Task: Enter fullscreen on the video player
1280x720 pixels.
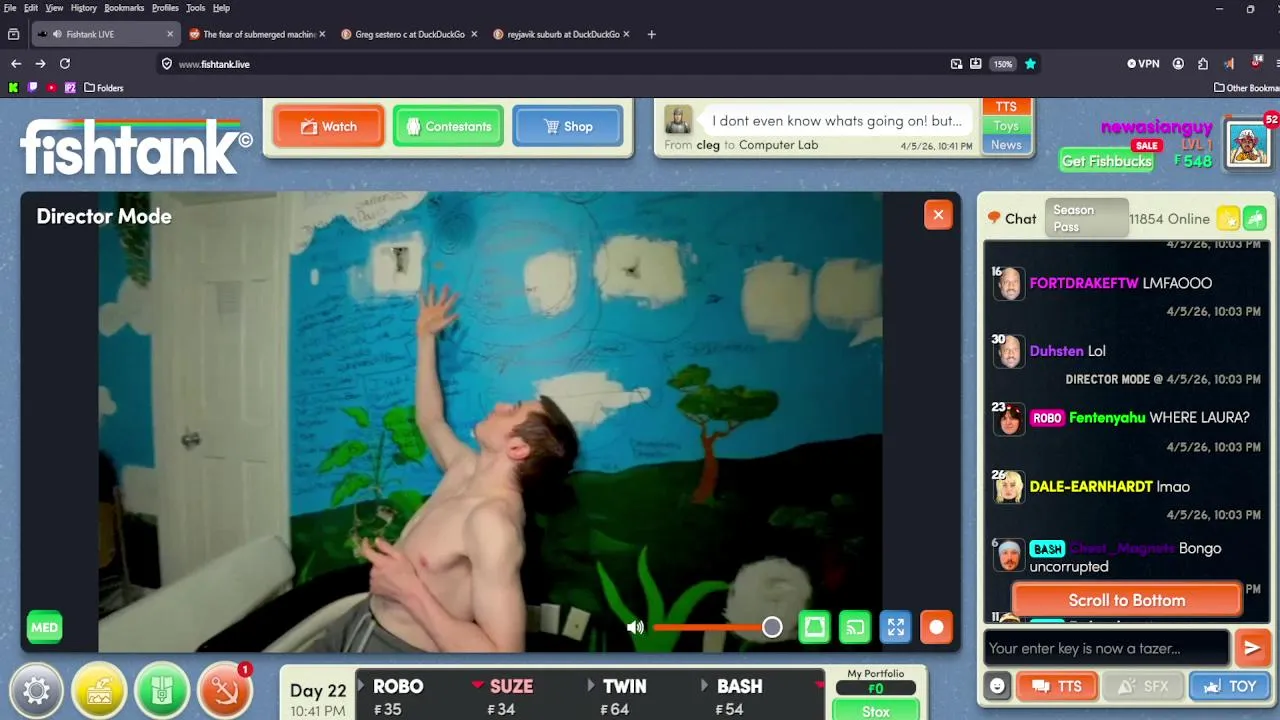Action: pyautogui.click(x=896, y=627)
